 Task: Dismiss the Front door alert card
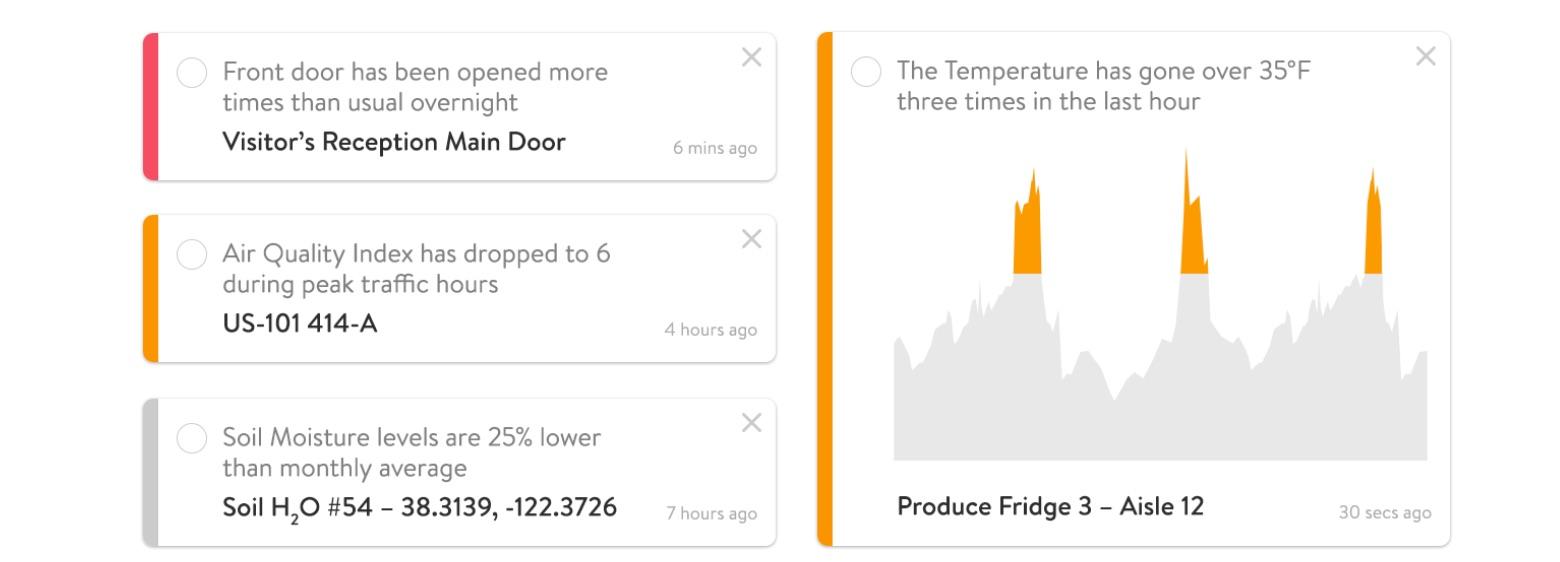click(751, 58)
